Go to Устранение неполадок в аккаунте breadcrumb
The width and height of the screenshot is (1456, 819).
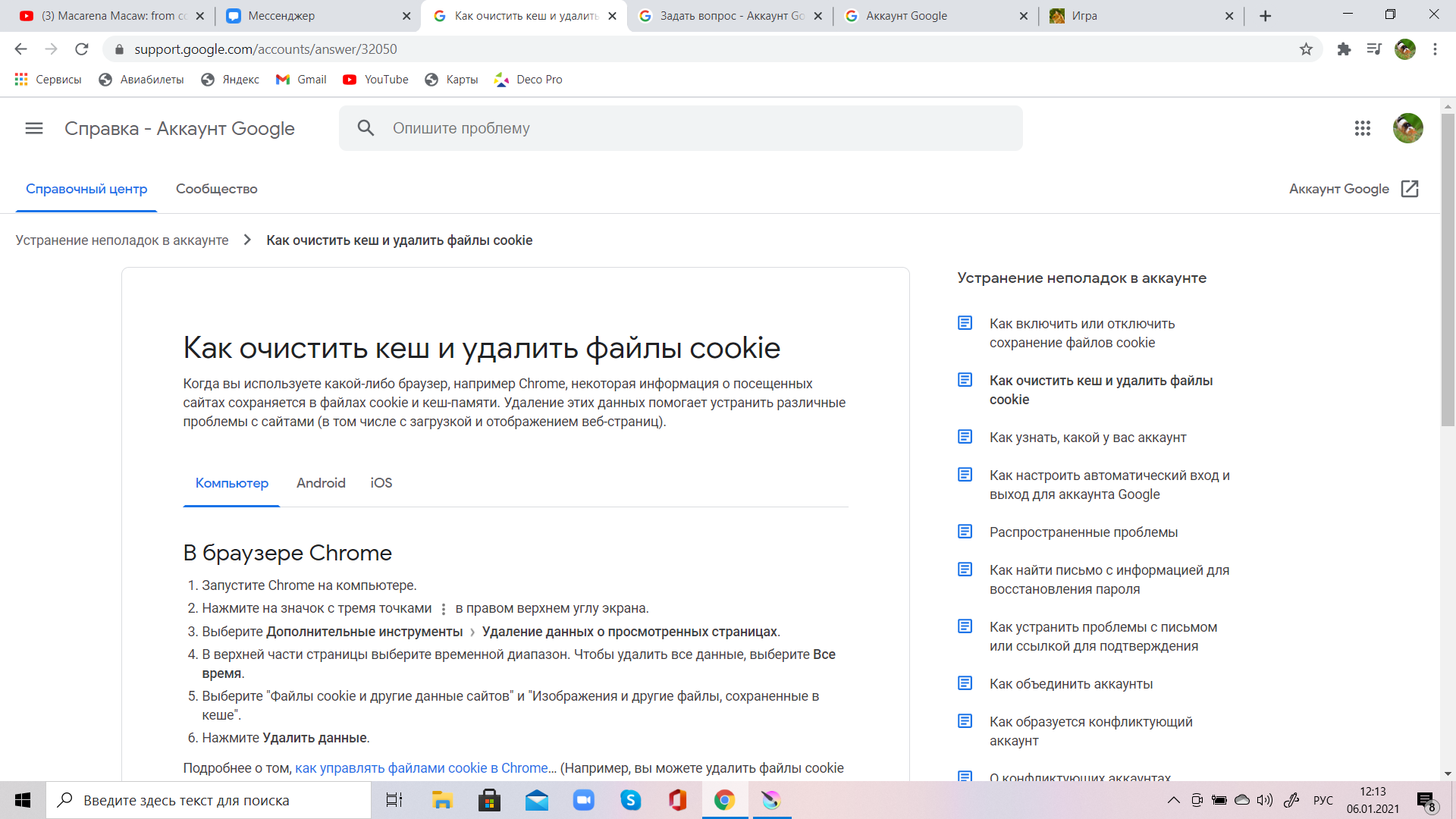click(x=122, y=240)
